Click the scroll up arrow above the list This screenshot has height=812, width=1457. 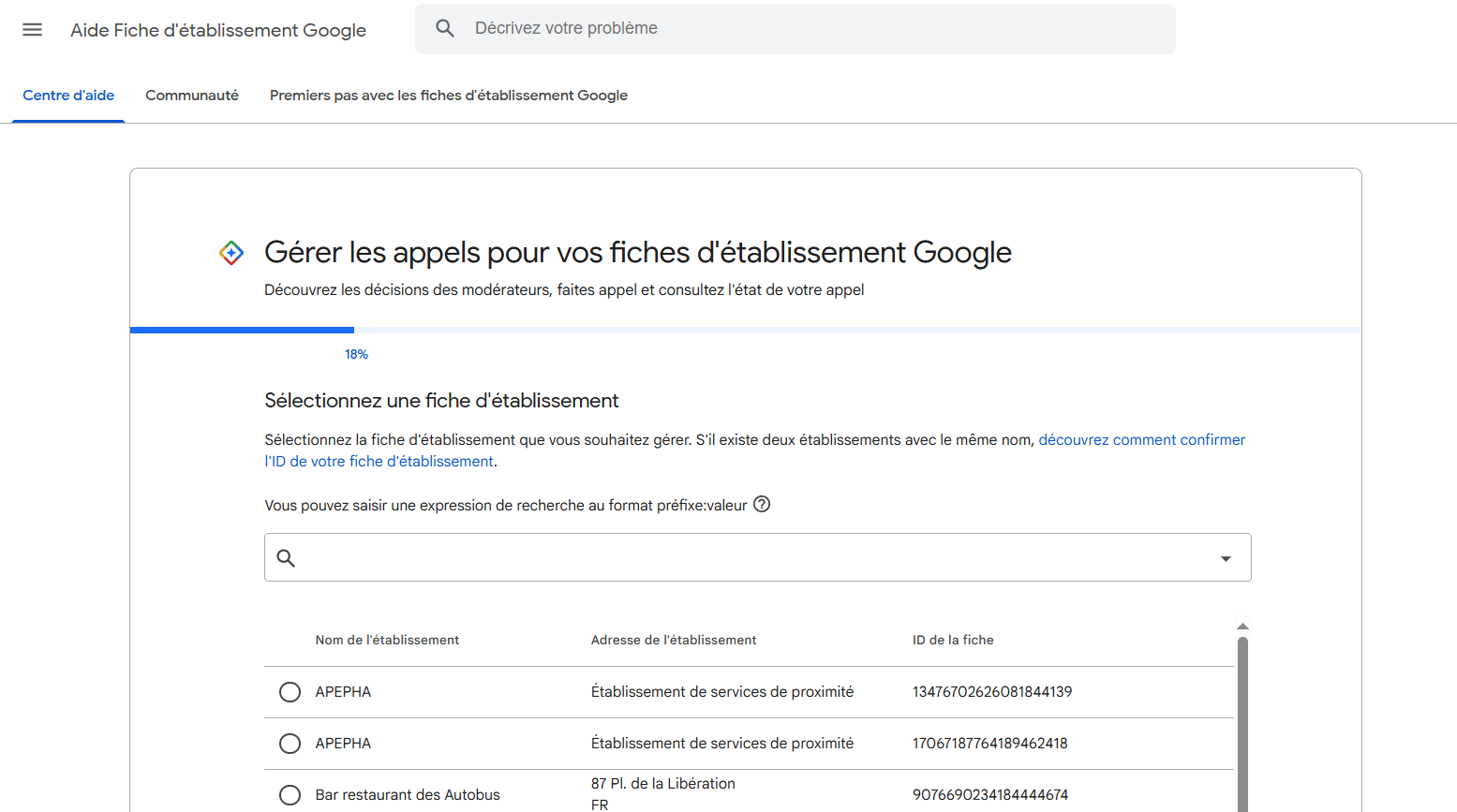1242,626
